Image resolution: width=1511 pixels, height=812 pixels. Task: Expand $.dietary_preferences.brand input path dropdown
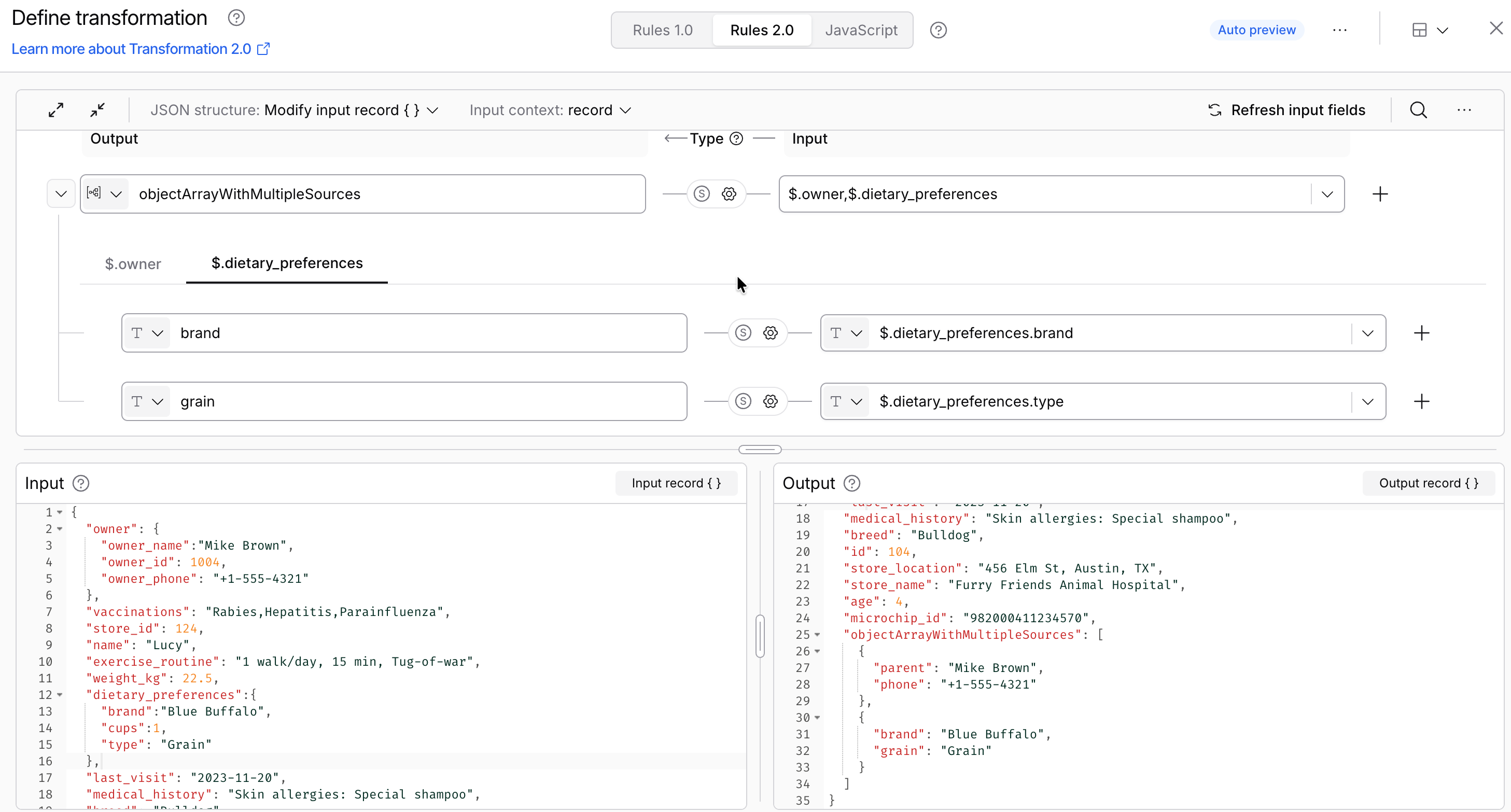click(x=1368, y=333)
